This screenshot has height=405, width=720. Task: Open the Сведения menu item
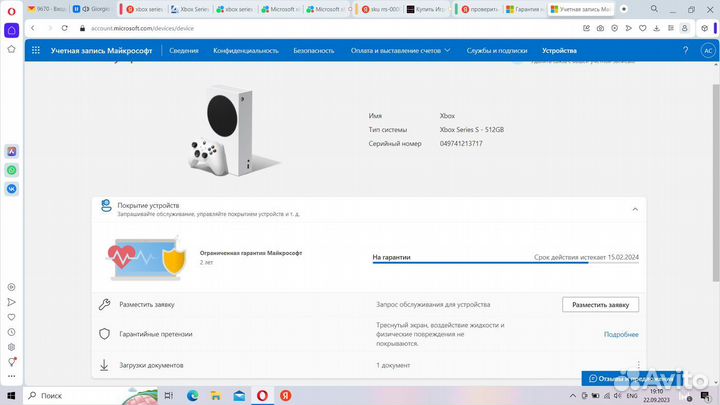[x=184, y=51]
